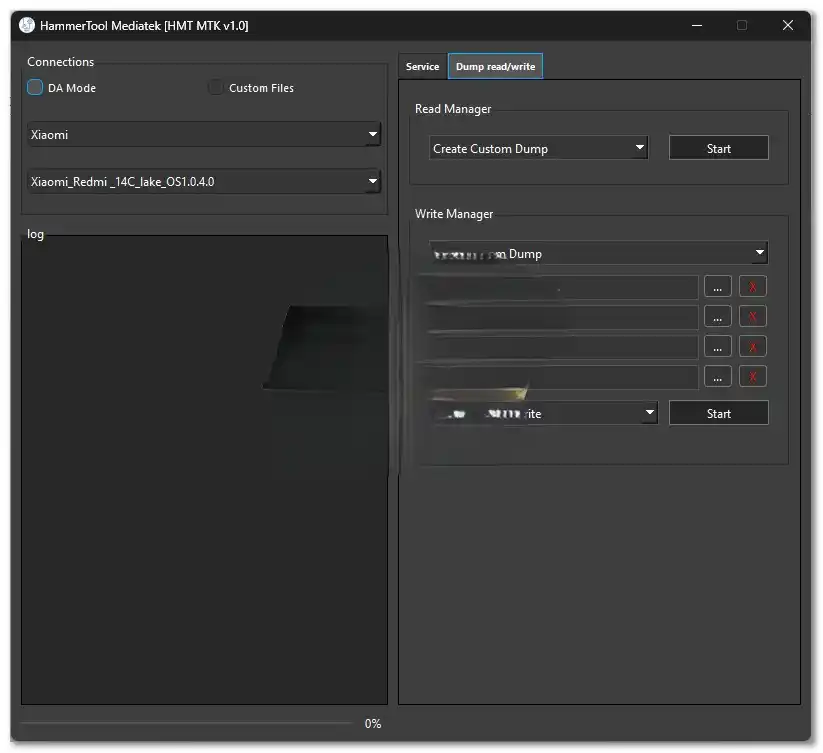Open the Xiaomi_Redmi_14C_lake model dropdown

[x=204, y=182]
